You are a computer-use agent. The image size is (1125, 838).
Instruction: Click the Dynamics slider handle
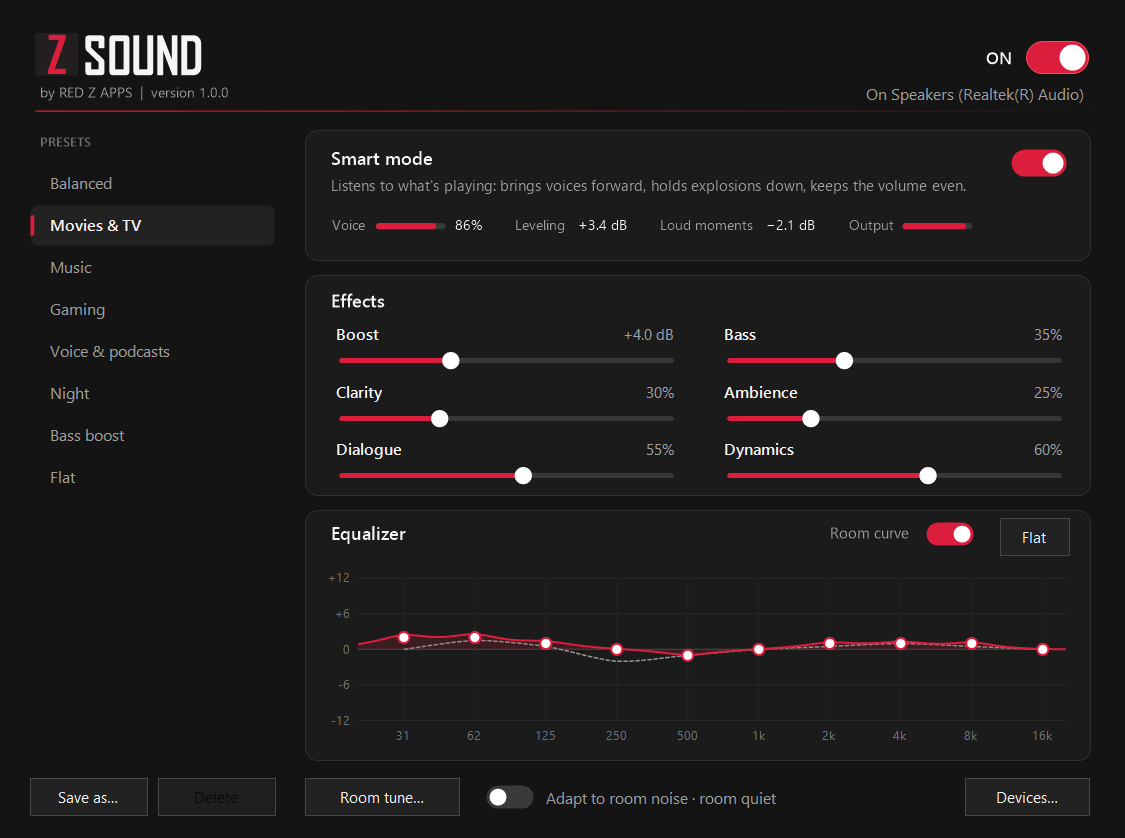click(x=928, y=475)
